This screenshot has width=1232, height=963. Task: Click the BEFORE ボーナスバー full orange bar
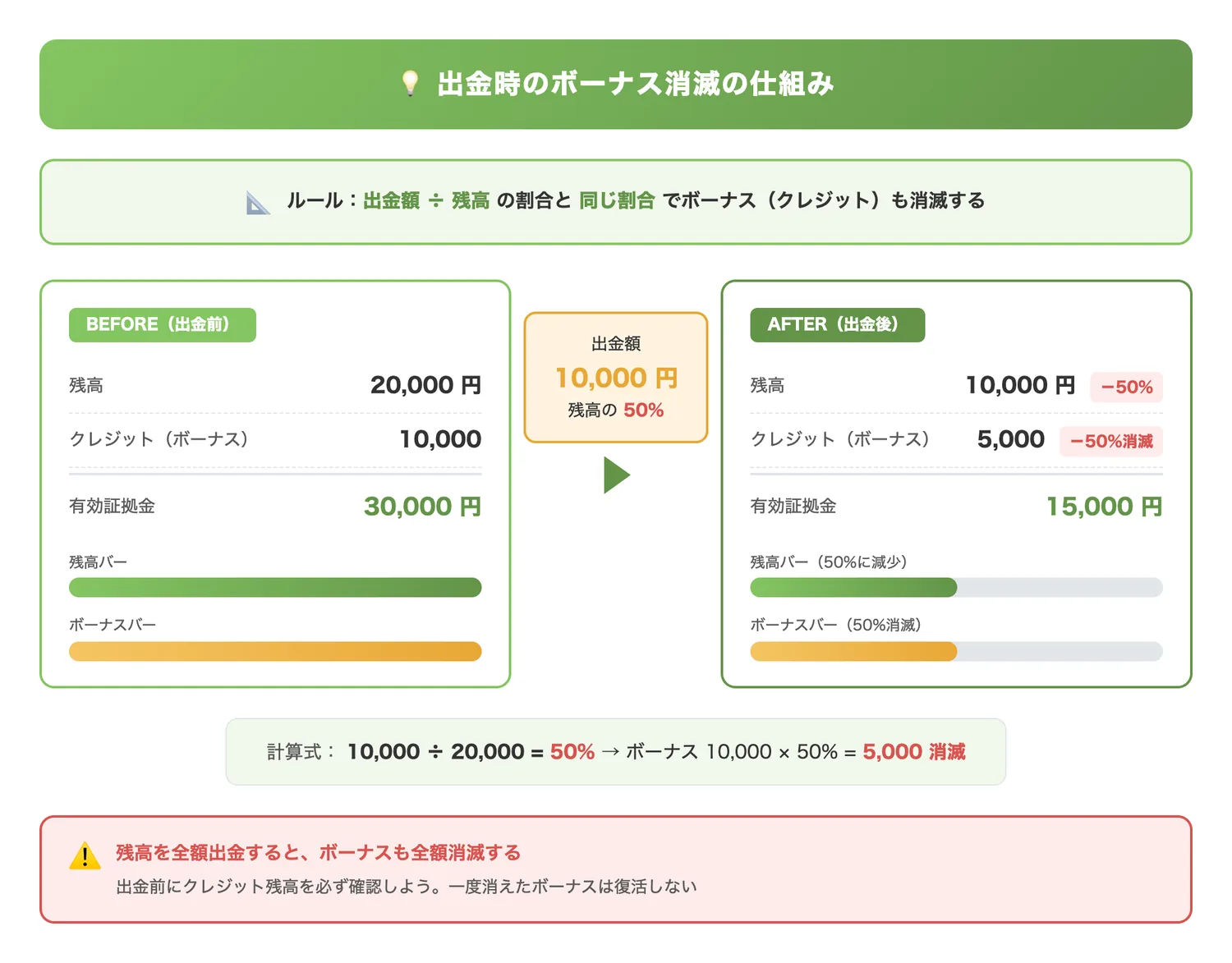[275, 651]
